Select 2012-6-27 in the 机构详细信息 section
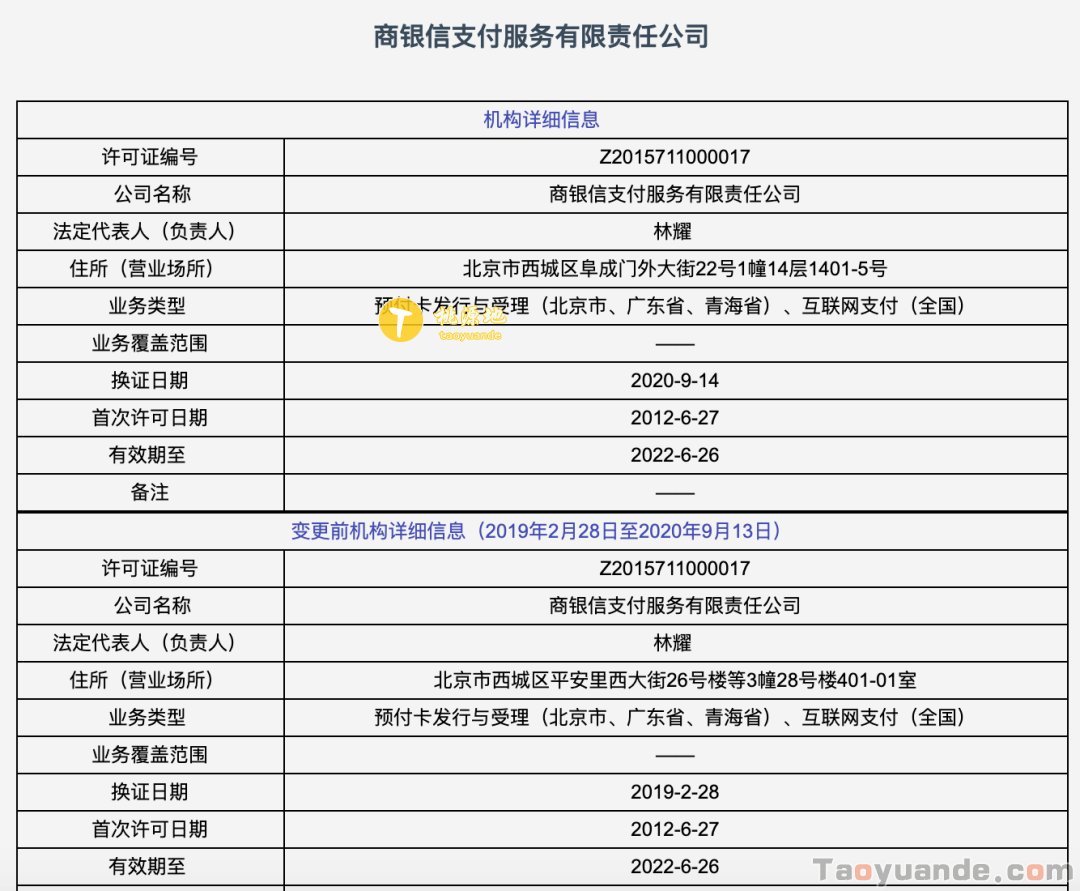The image size is (1080, 891). [x=674, y=418]
